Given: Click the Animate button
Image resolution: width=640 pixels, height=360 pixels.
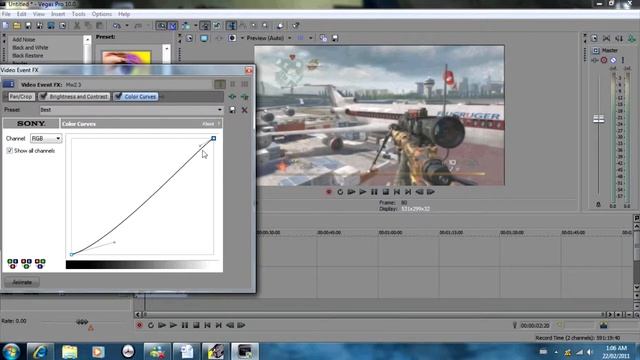Looking at the screenshot, I should (x=22, y=282).
